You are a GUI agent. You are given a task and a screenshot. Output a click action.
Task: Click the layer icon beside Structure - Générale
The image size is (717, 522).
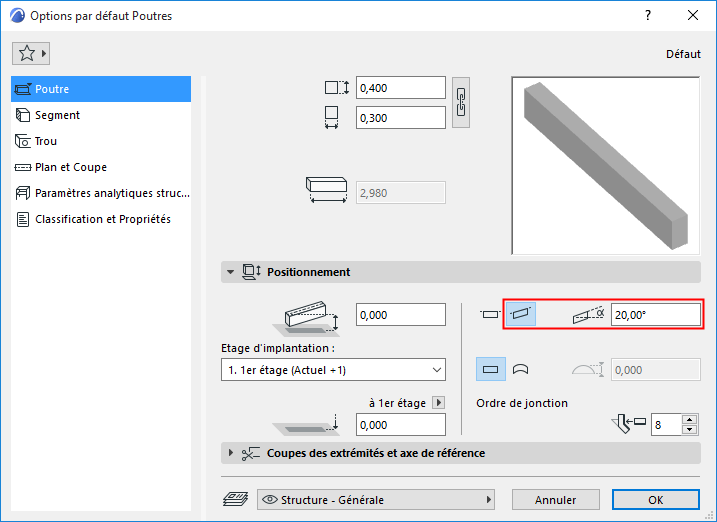pos(235,499)
